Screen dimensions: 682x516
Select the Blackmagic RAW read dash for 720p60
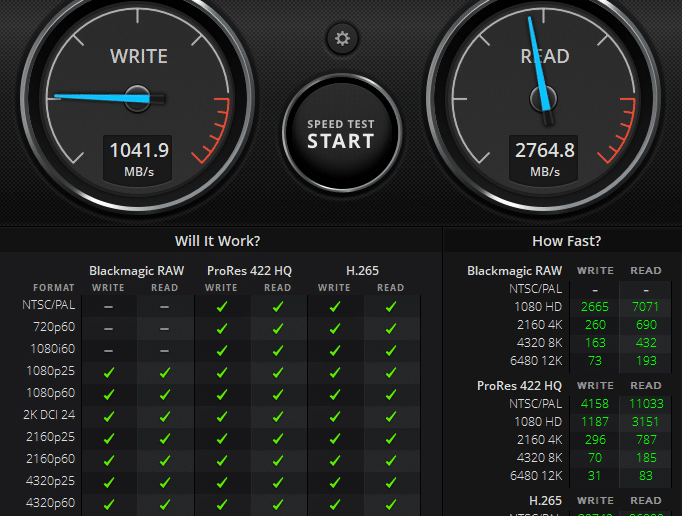point(164,329)
